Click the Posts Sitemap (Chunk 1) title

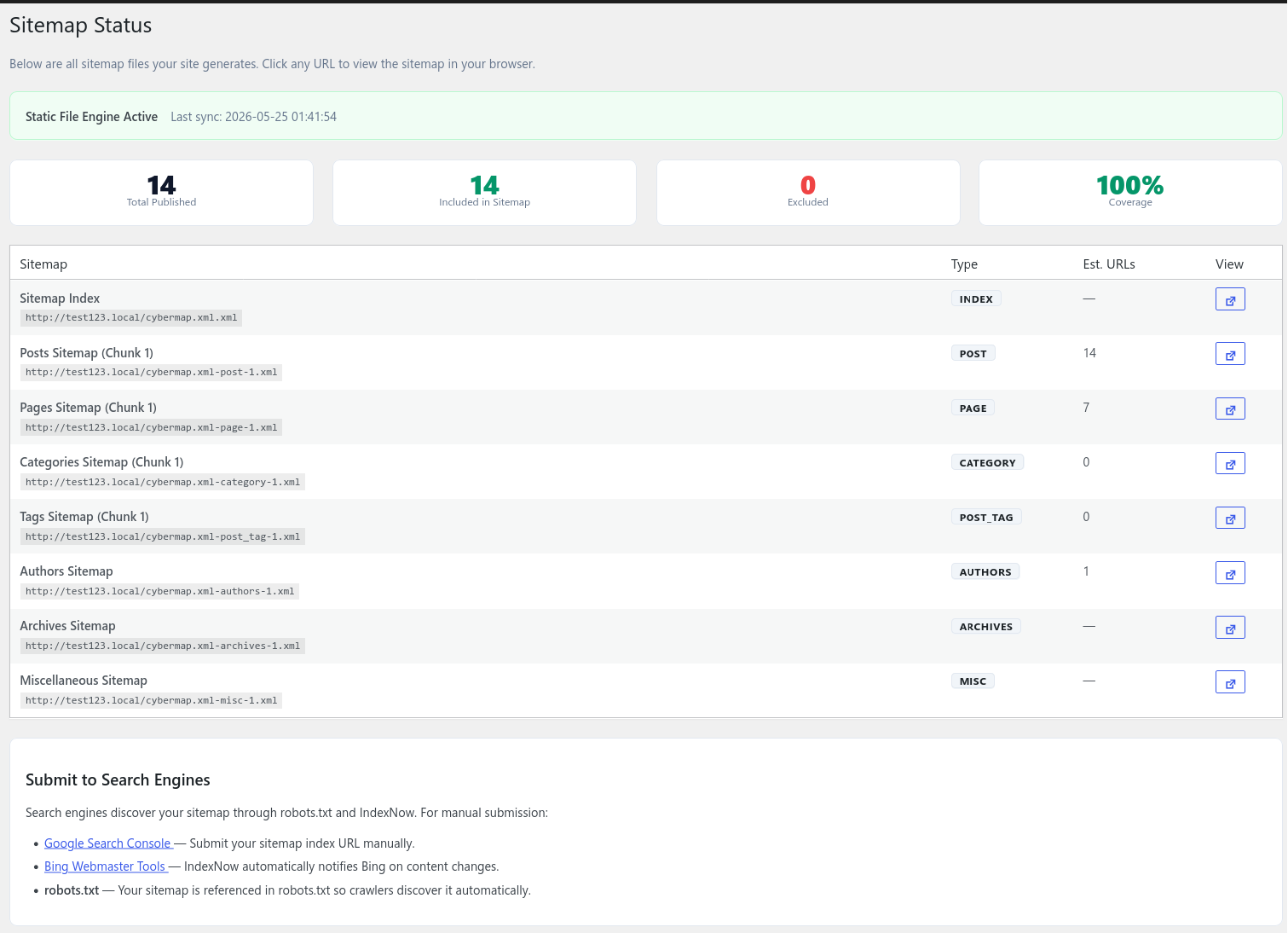click(86, 353)
